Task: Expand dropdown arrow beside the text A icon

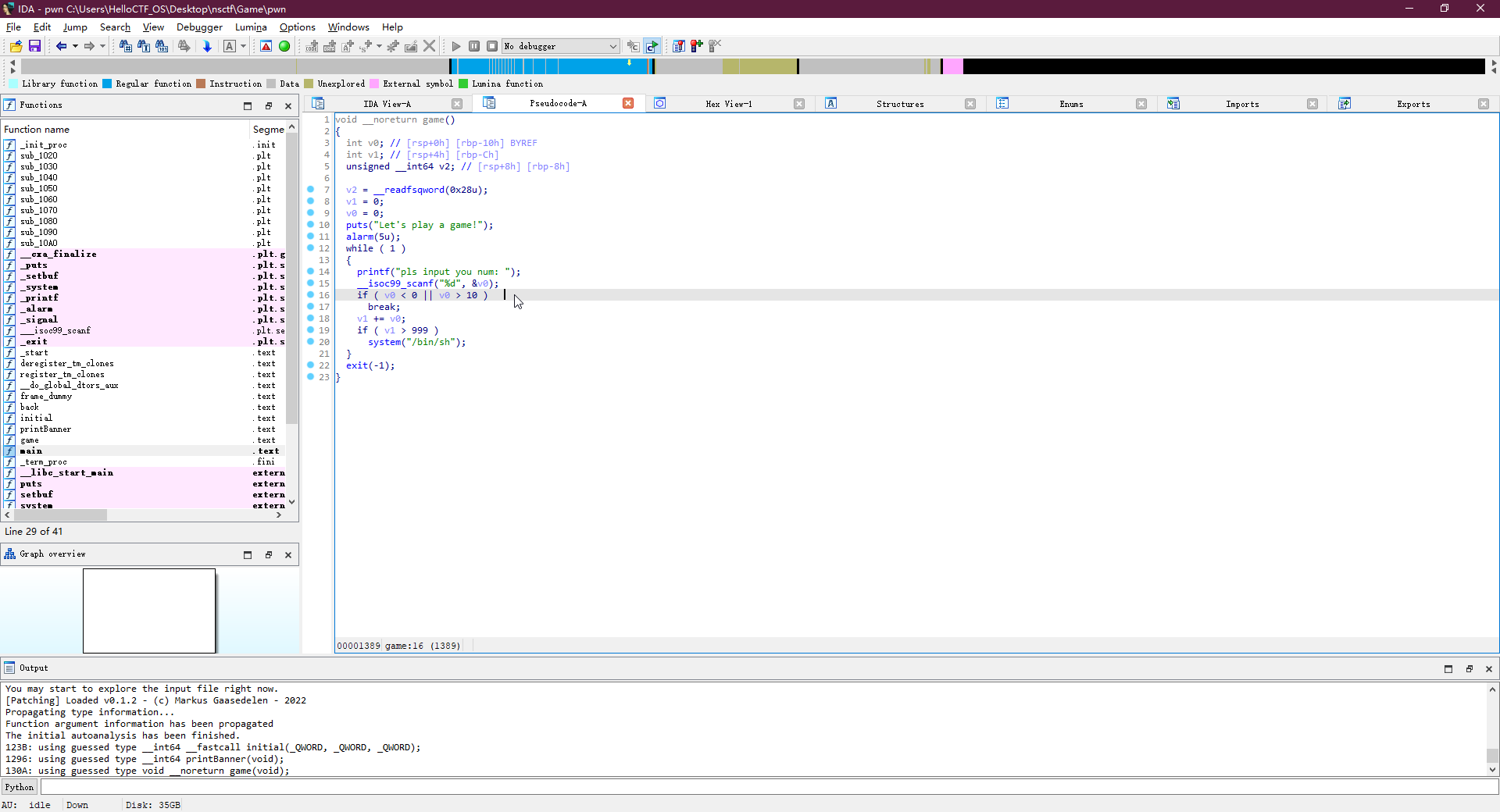Action: (243, 47)
